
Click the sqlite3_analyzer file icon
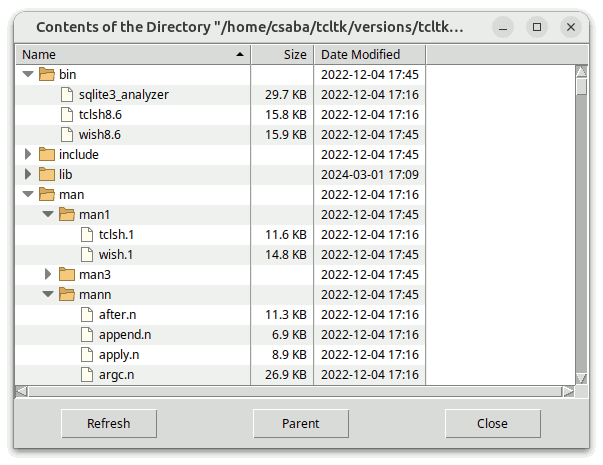point(67,94)
